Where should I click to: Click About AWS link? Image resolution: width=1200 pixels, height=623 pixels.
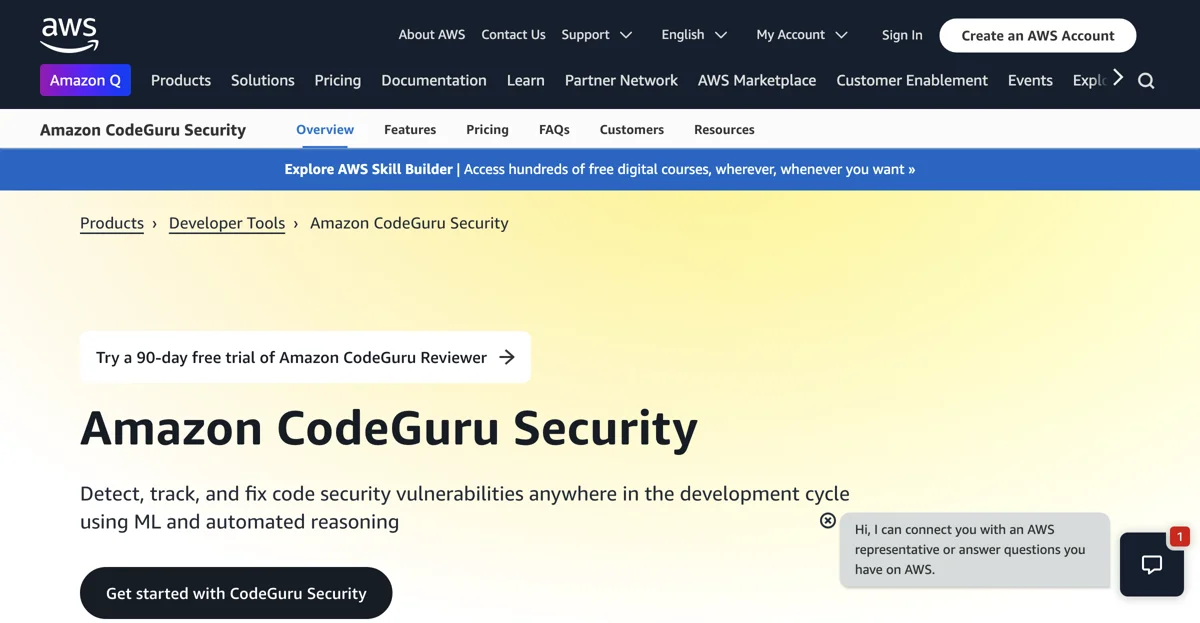tap(432, 34)
